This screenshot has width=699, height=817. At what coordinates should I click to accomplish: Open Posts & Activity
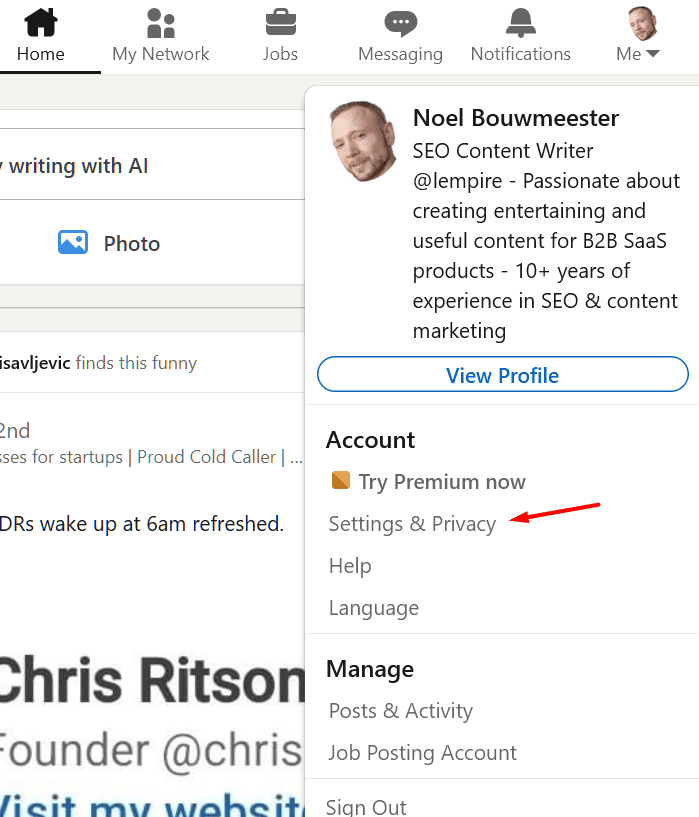[x=401, y=711]
